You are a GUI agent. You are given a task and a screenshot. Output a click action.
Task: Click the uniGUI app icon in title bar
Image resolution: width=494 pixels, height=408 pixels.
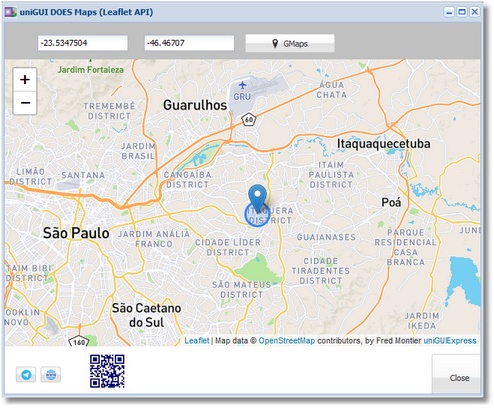(10, 12)
